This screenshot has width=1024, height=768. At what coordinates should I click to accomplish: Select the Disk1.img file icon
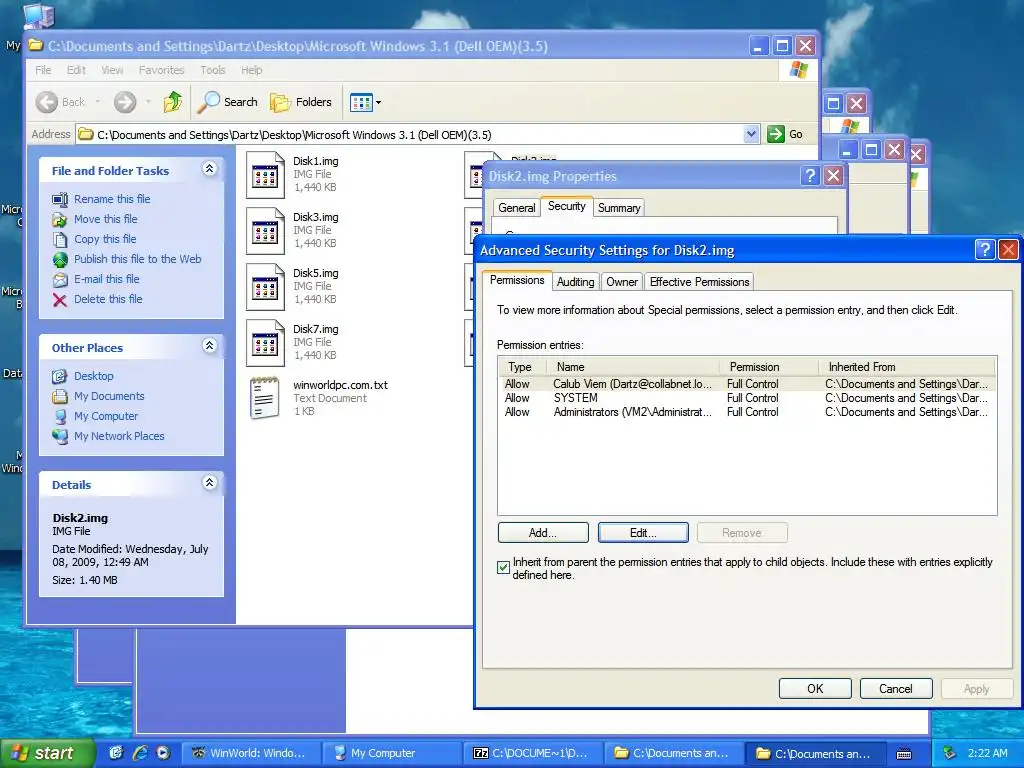point(265,175)
